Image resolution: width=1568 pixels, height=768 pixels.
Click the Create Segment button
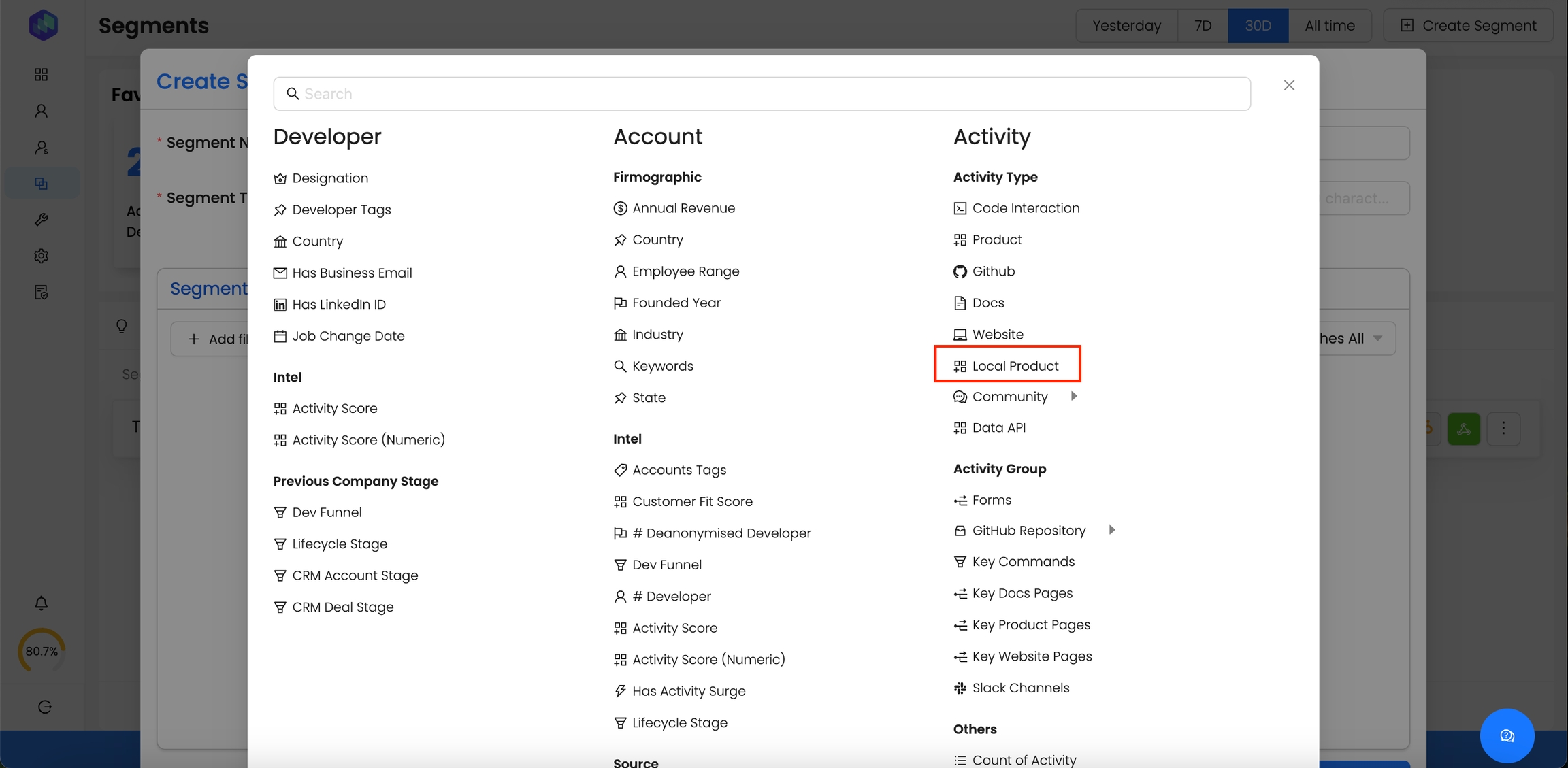click(1468, 26)
